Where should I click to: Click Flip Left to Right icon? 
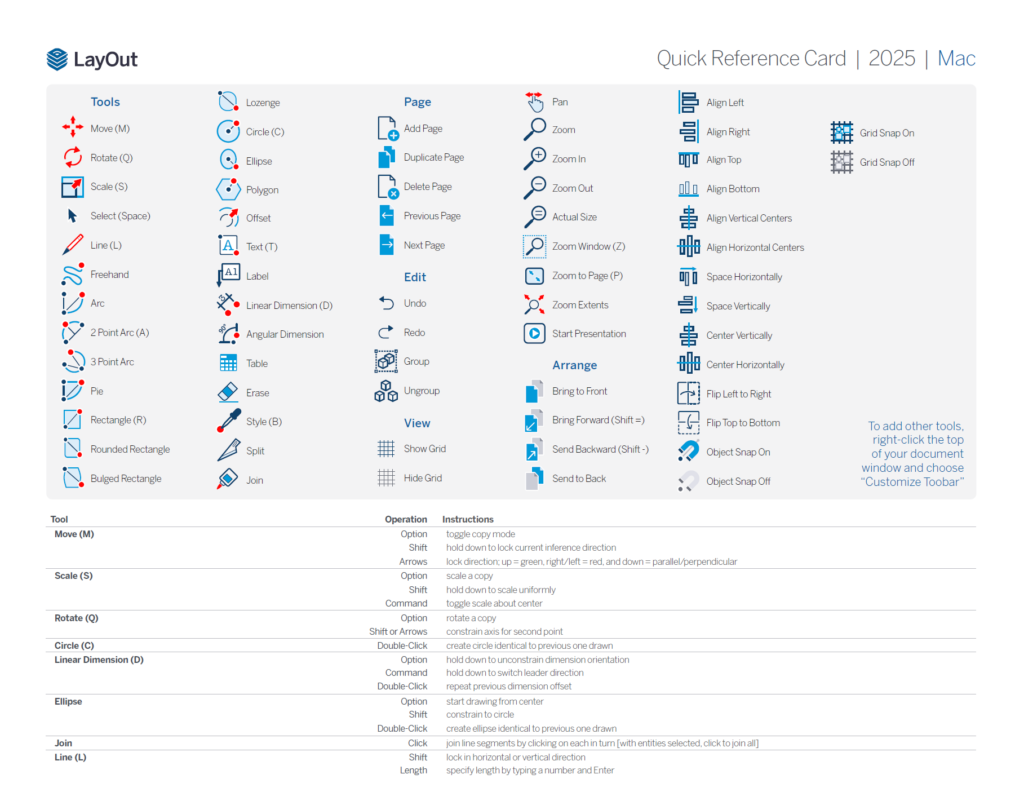pyautogui.click(x=688, y=393)
